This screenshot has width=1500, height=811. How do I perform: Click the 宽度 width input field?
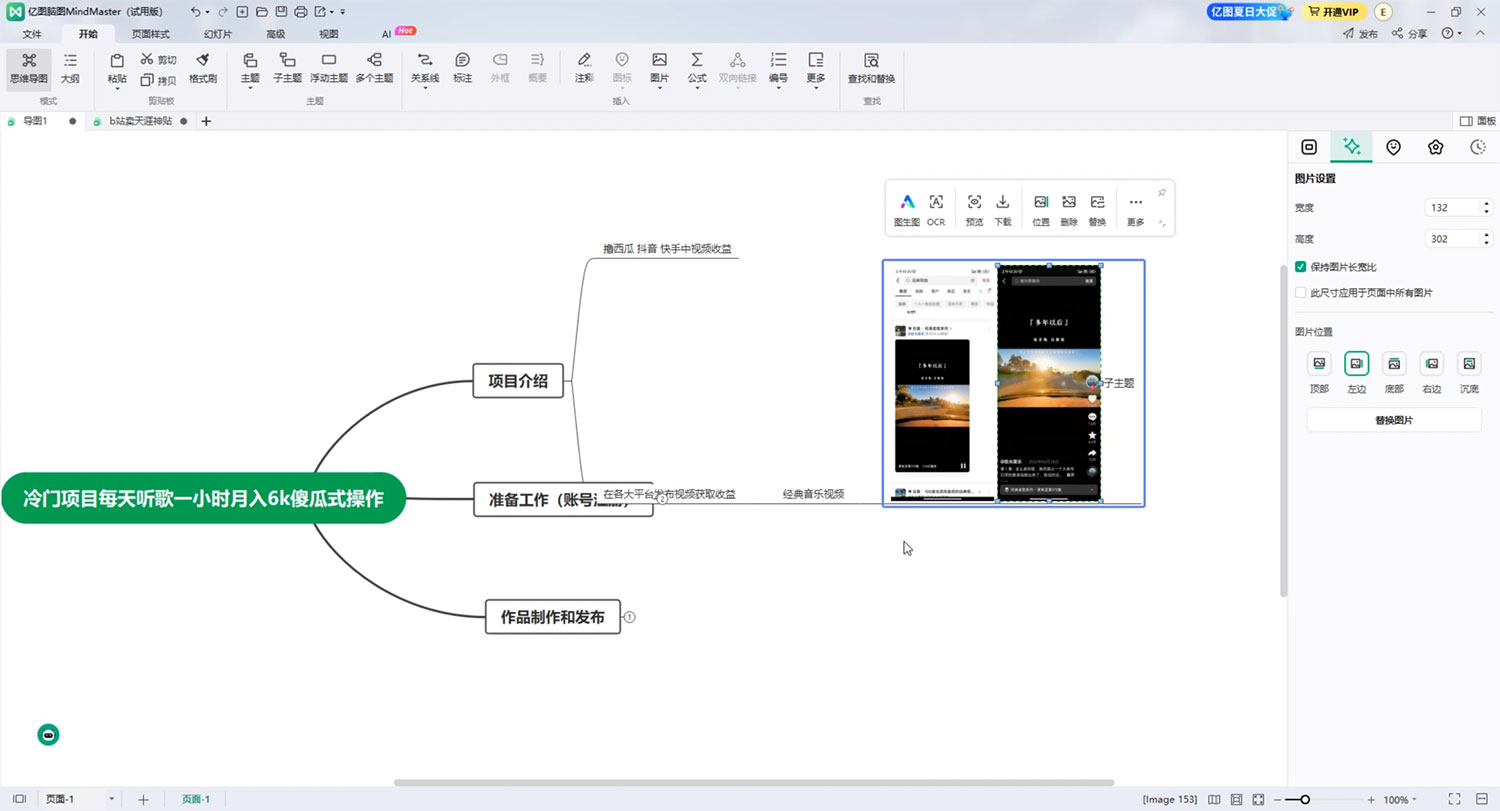tap(1452, 208)
